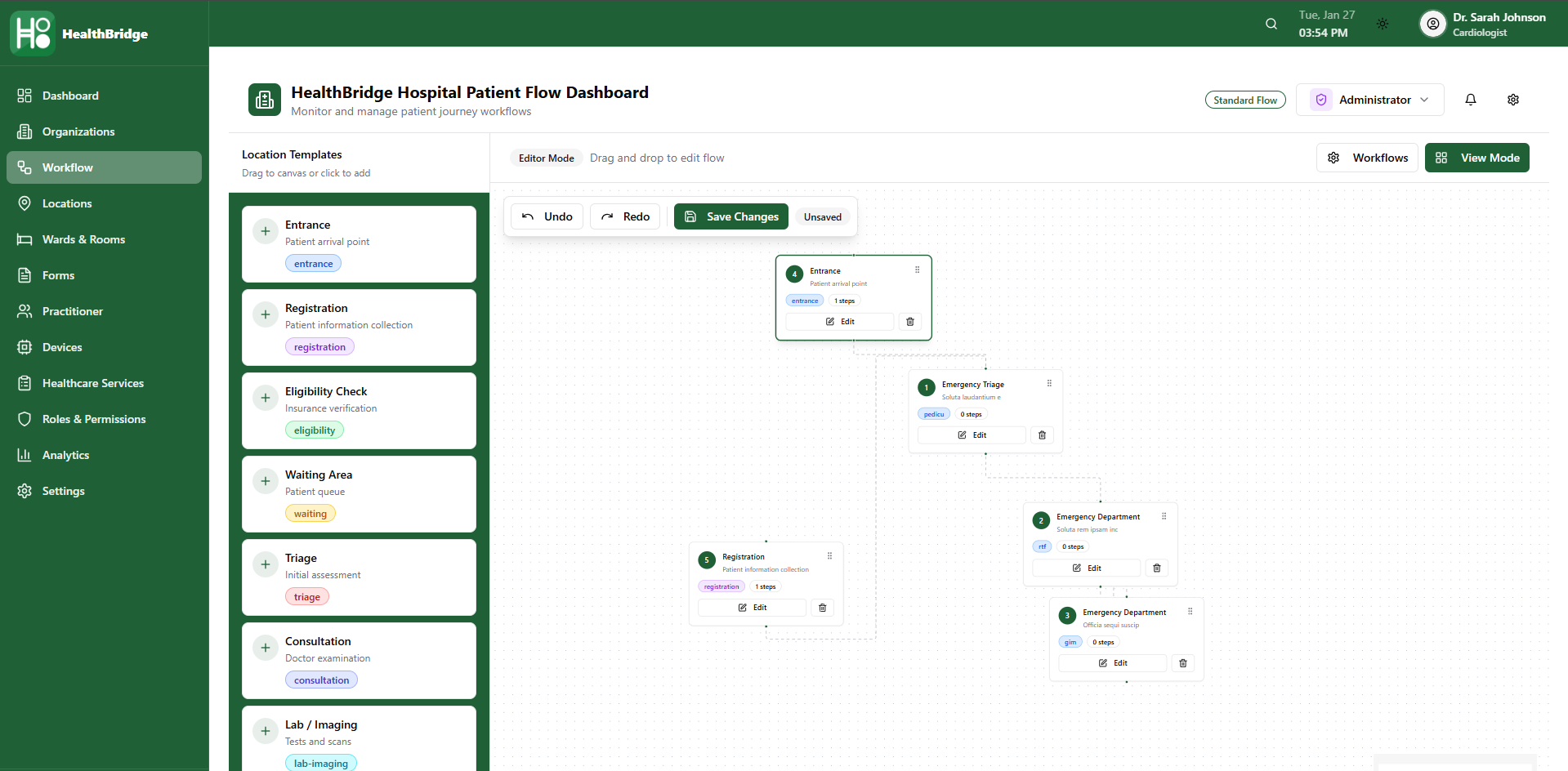This screenshot has width=1568, height=771.
Task: Switch to View Mode
Action: [x=1477, y=158]
